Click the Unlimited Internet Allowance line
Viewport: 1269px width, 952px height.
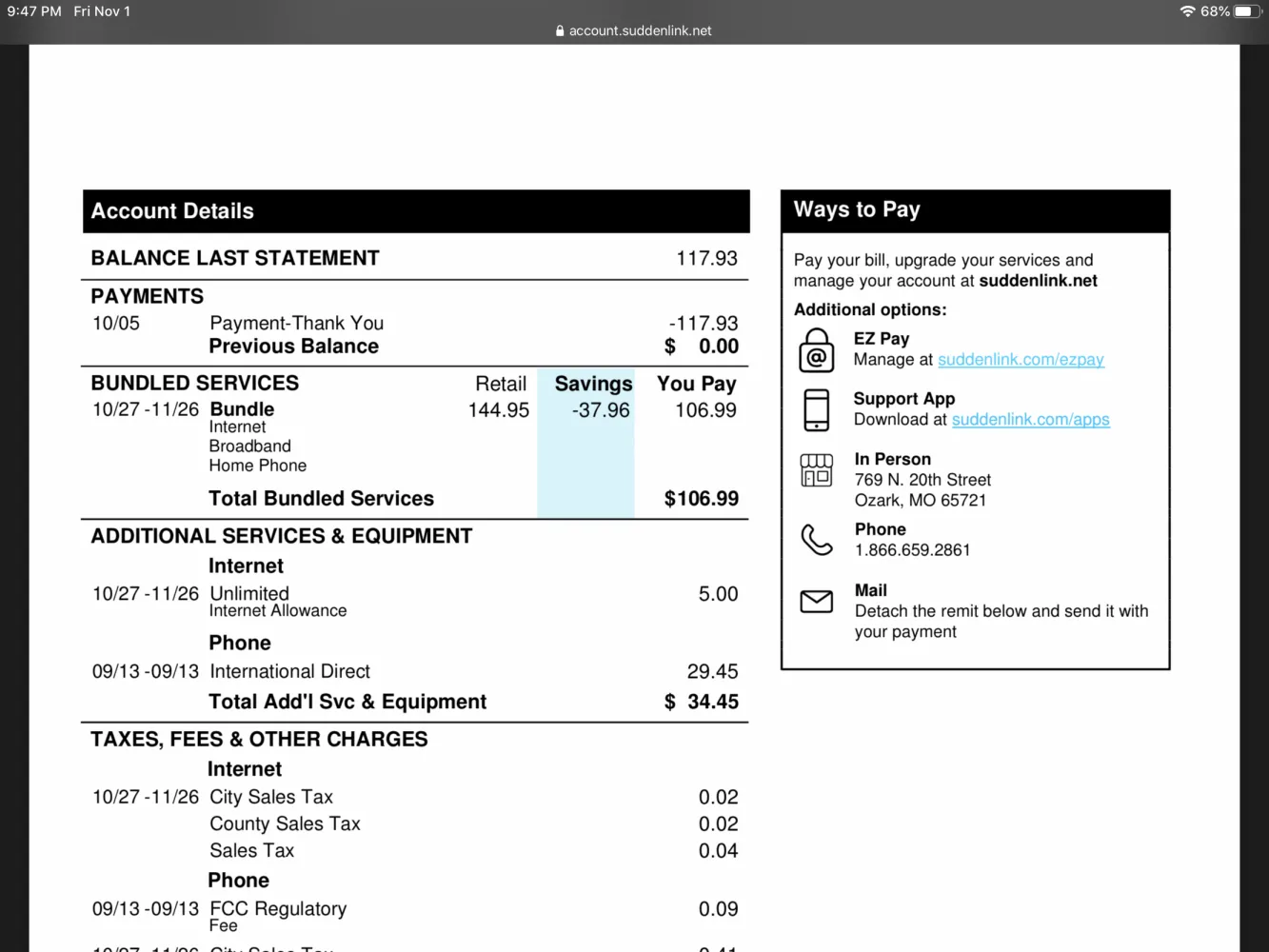415,601
